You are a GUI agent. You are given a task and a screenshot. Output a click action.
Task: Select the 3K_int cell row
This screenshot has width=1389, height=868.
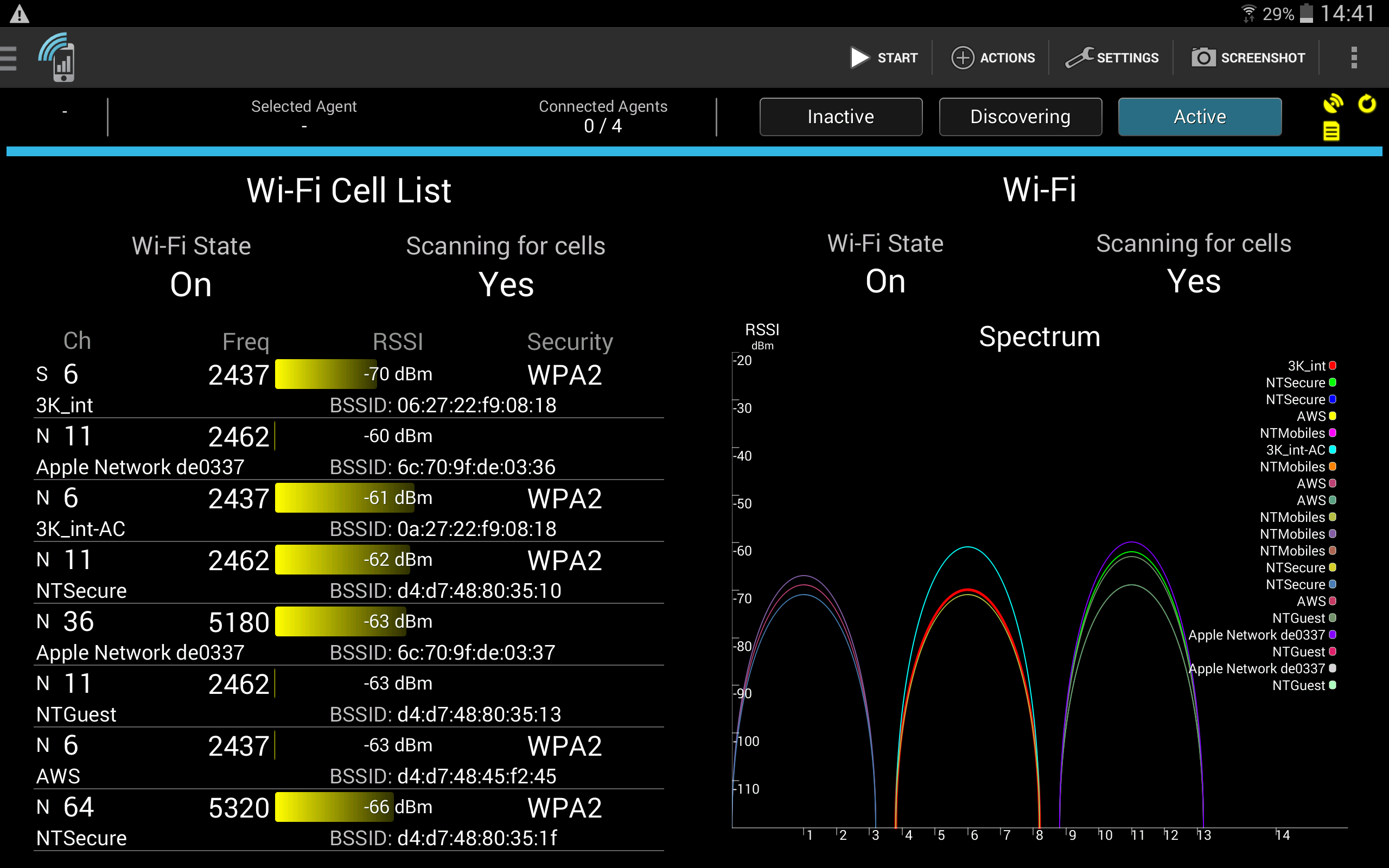pos(348,388)
